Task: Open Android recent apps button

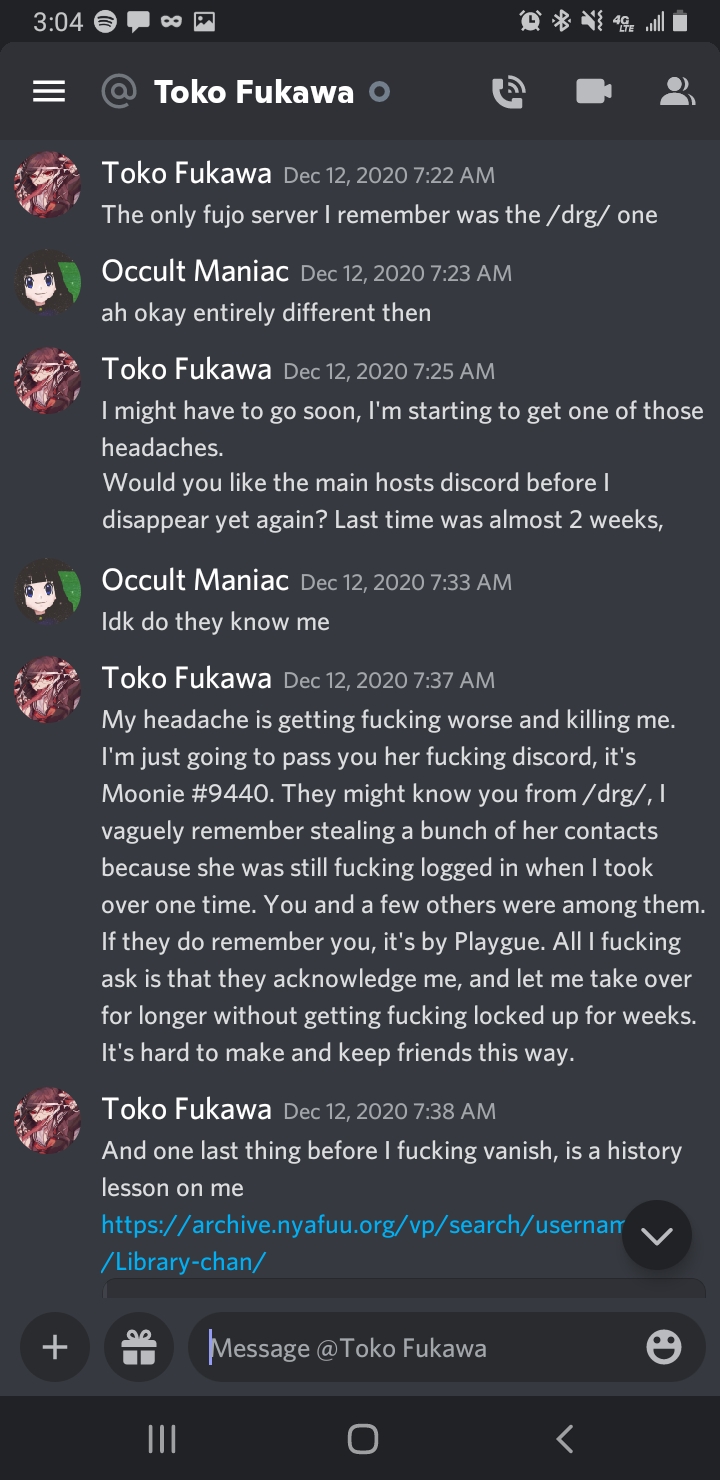Action: (161, 1439)
